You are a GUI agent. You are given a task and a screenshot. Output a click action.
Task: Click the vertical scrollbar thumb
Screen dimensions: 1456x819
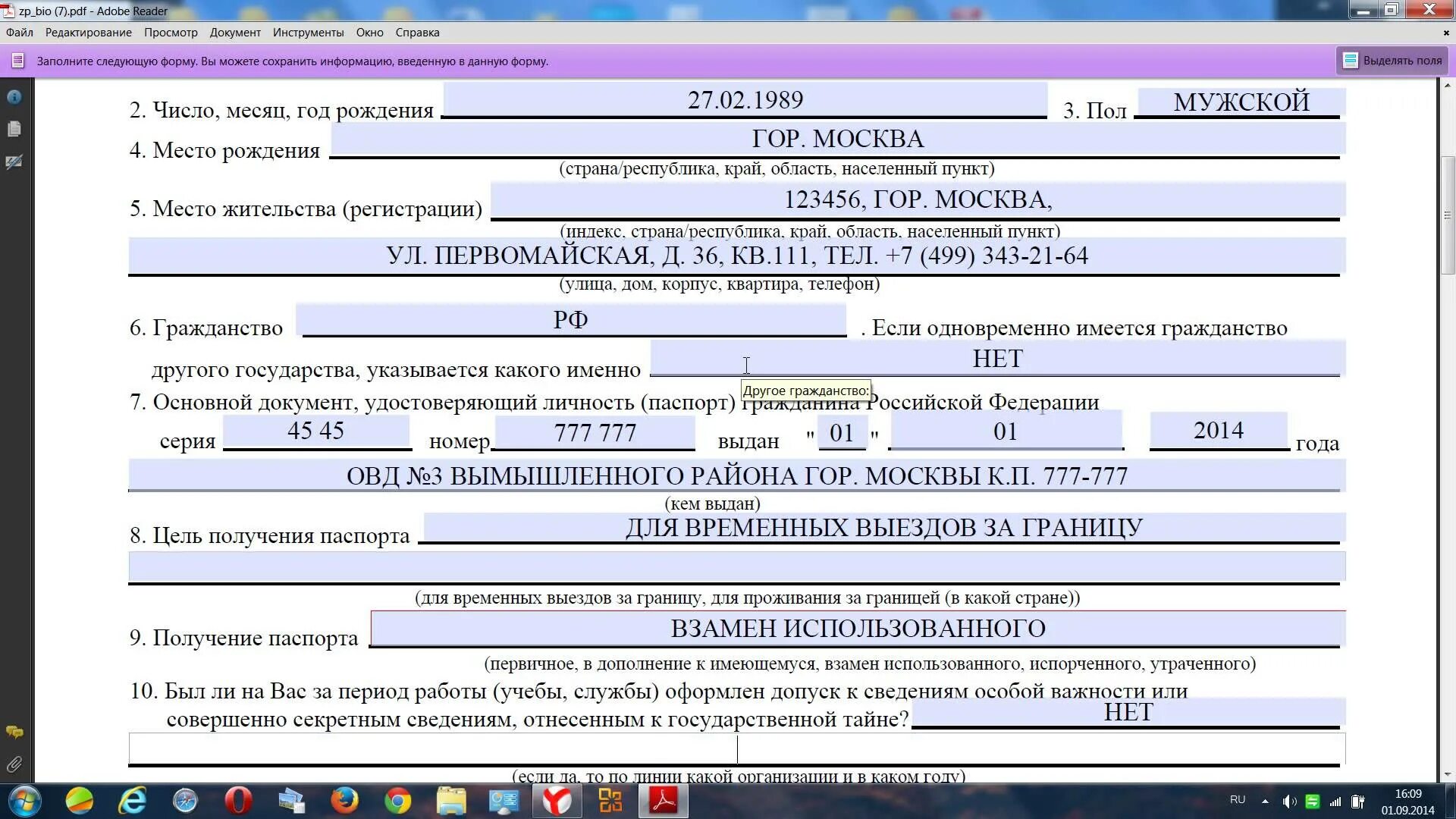click(x=1448, y=215)
